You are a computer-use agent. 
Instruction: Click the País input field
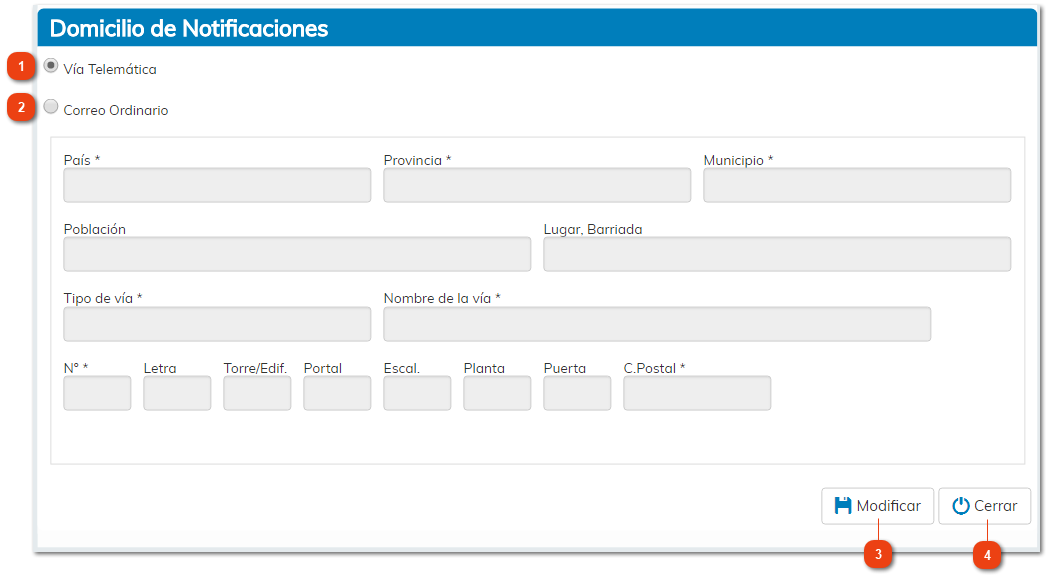click(x=217, y=185)
